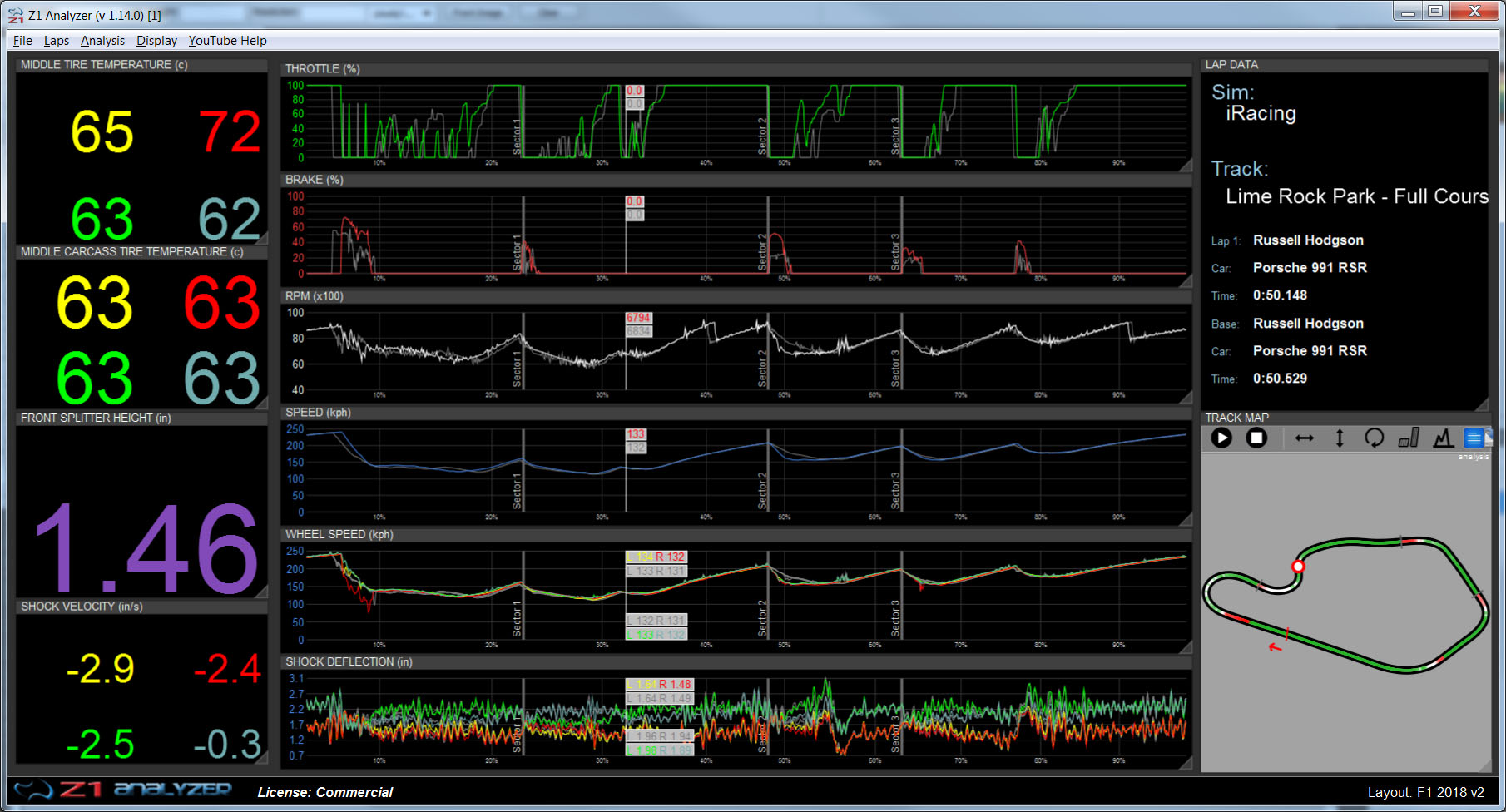Click the Sector 1 marker in Brake graph
Screen dimensions: 1506x812
tap(517, 252)
